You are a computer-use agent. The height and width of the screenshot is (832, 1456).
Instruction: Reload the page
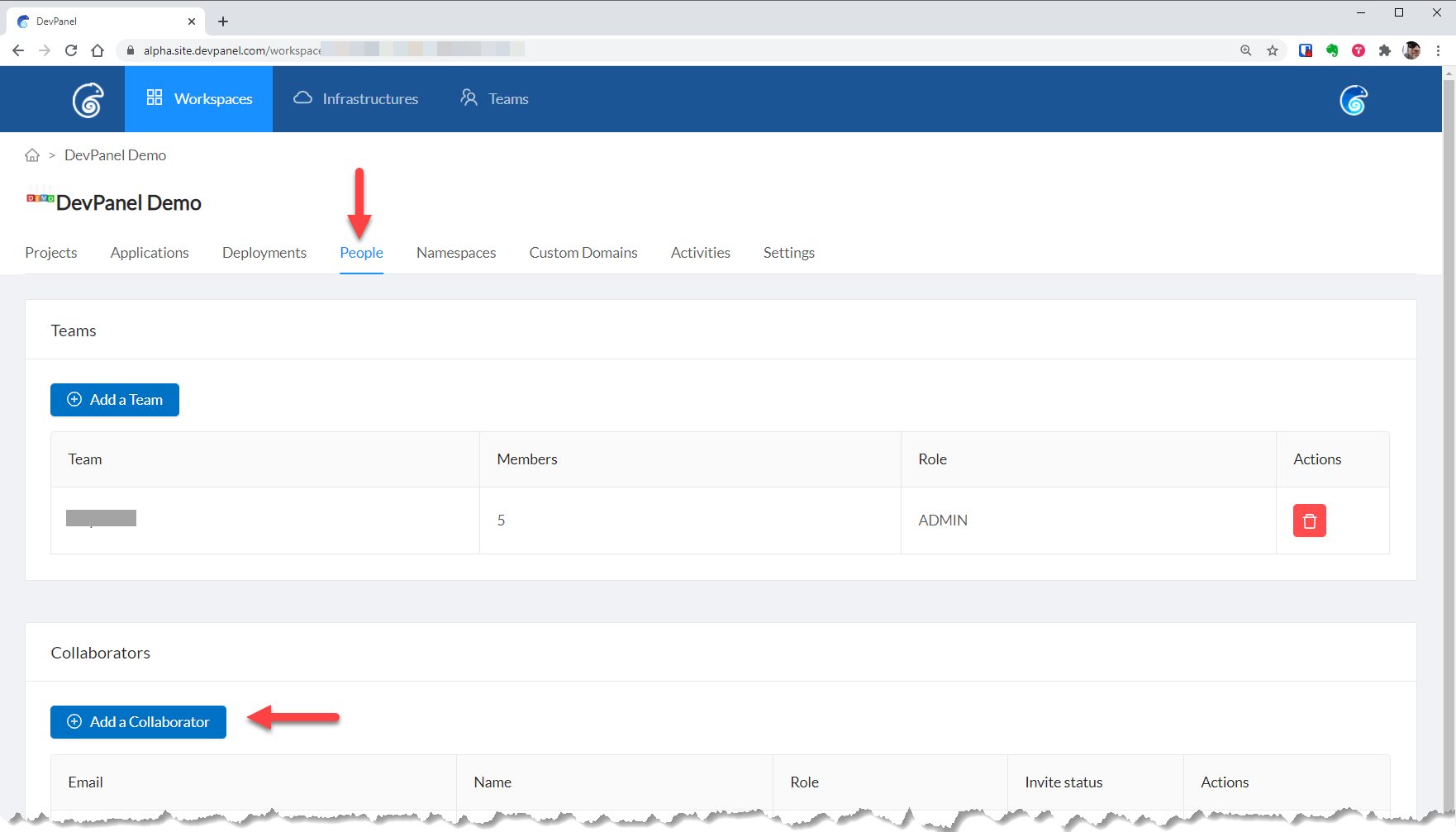click(x=71, y=50)
